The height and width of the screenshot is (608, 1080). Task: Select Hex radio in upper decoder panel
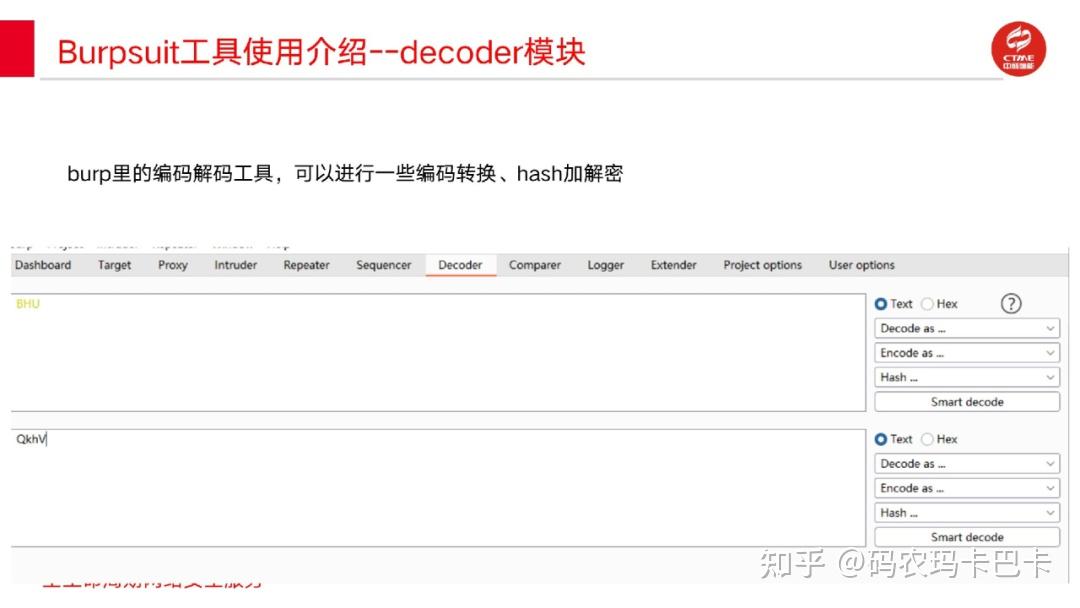coord(928,304)
